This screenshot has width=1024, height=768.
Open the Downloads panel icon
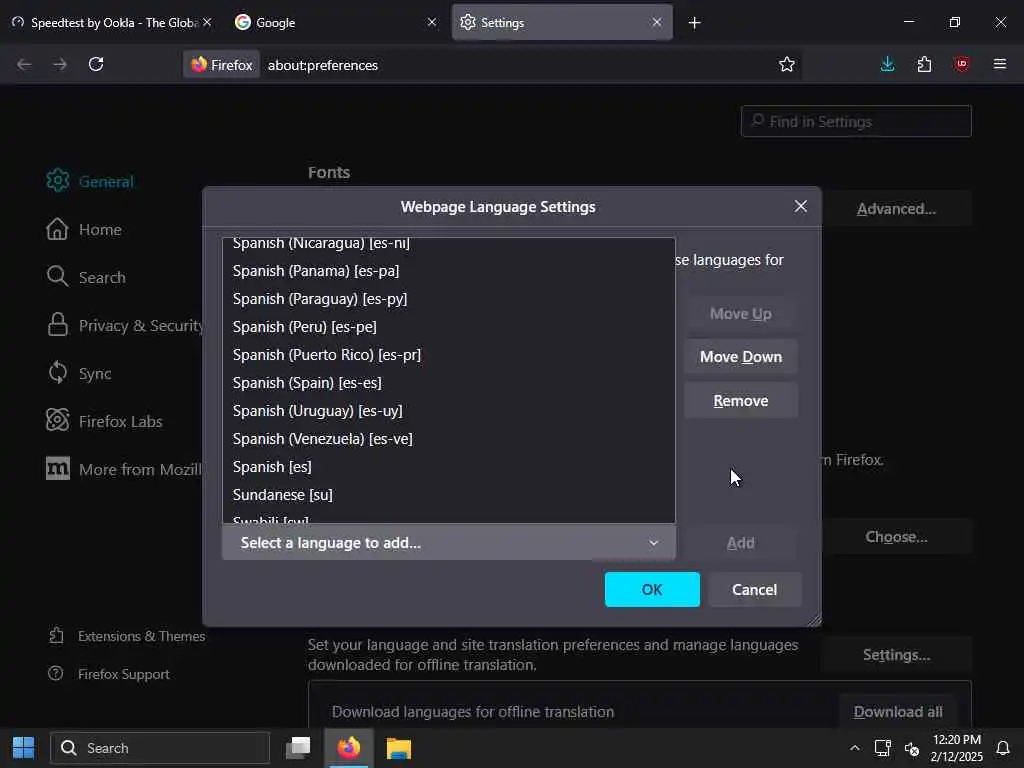pyautogui.click(x=888, y=64)
